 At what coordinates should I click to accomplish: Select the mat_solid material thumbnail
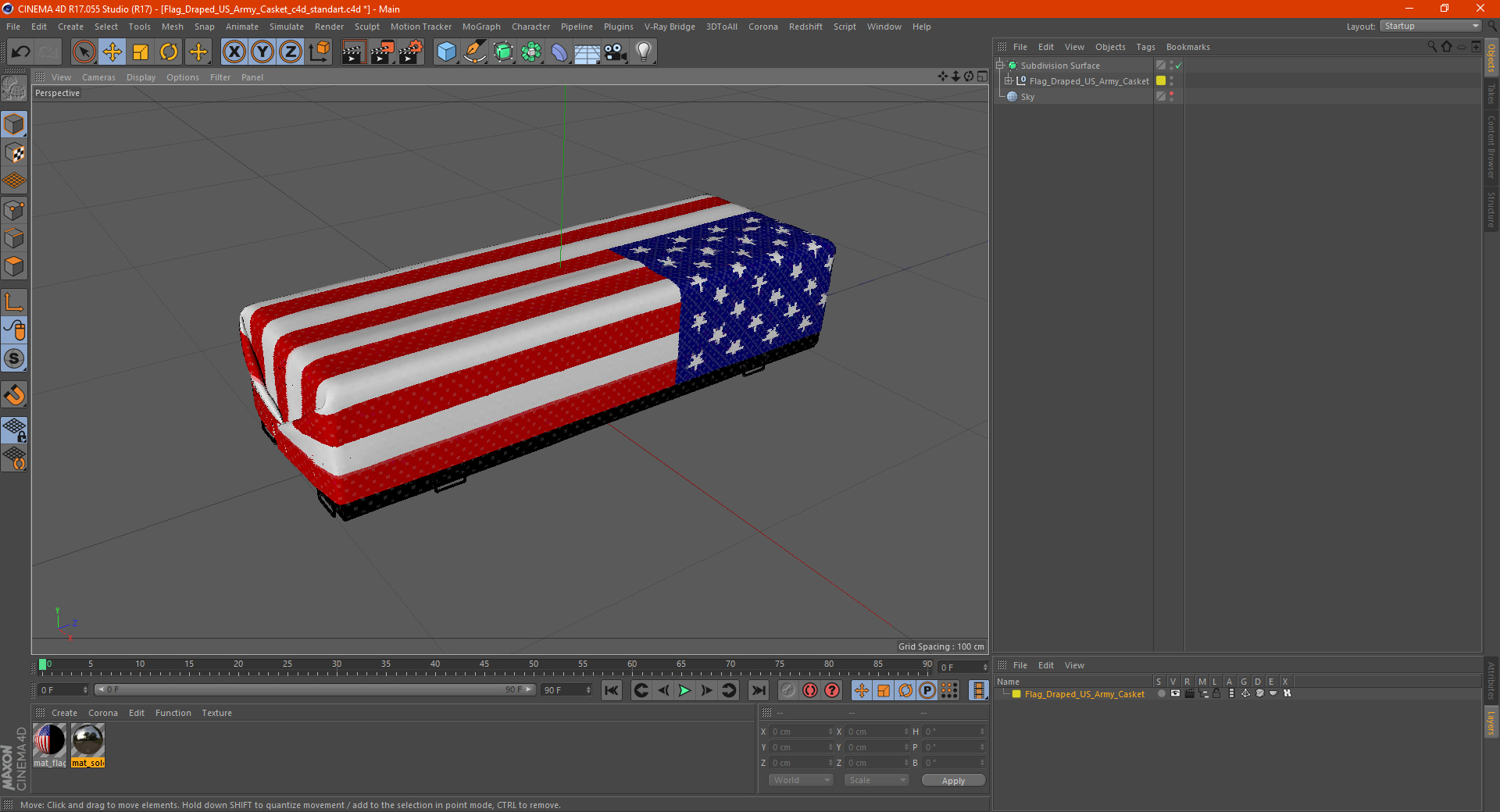pyautogui.click(x=87, y=740)
